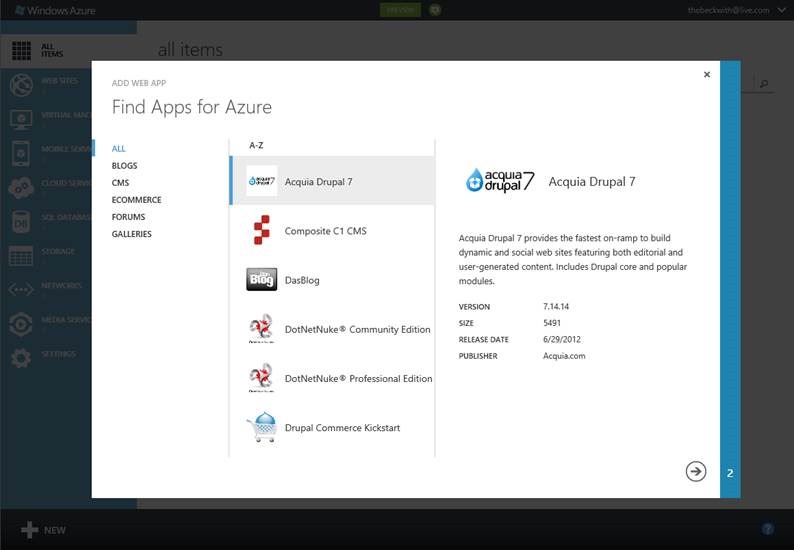The height and width of the screenshot is (550, 794).
Task: Open Virtual Machines sidebar icon
Action: [x=21, y=120]
